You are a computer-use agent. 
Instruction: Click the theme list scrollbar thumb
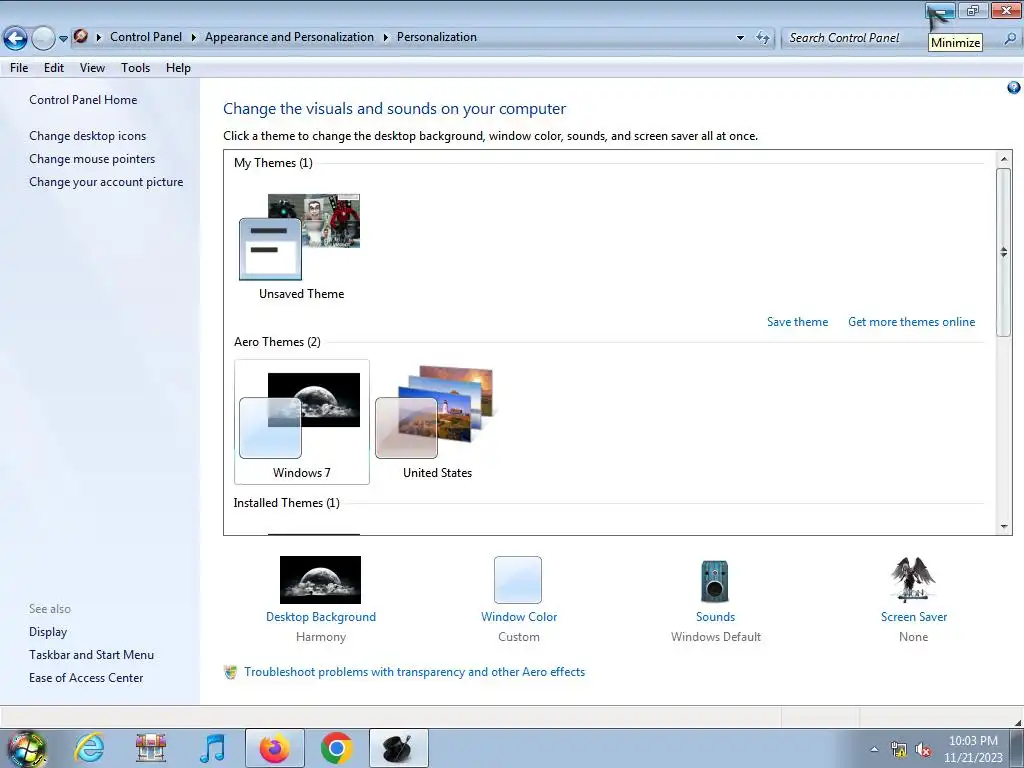pos(1004,252)
